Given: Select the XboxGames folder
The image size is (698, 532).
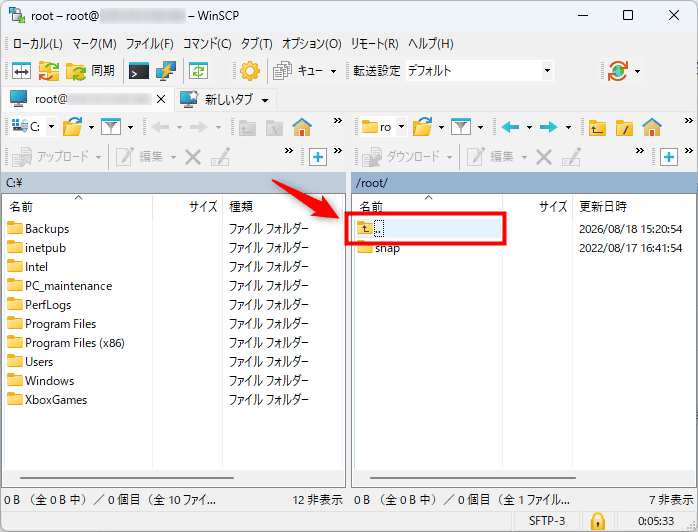Looking at the screenshot, I should [x=48, y=400].
